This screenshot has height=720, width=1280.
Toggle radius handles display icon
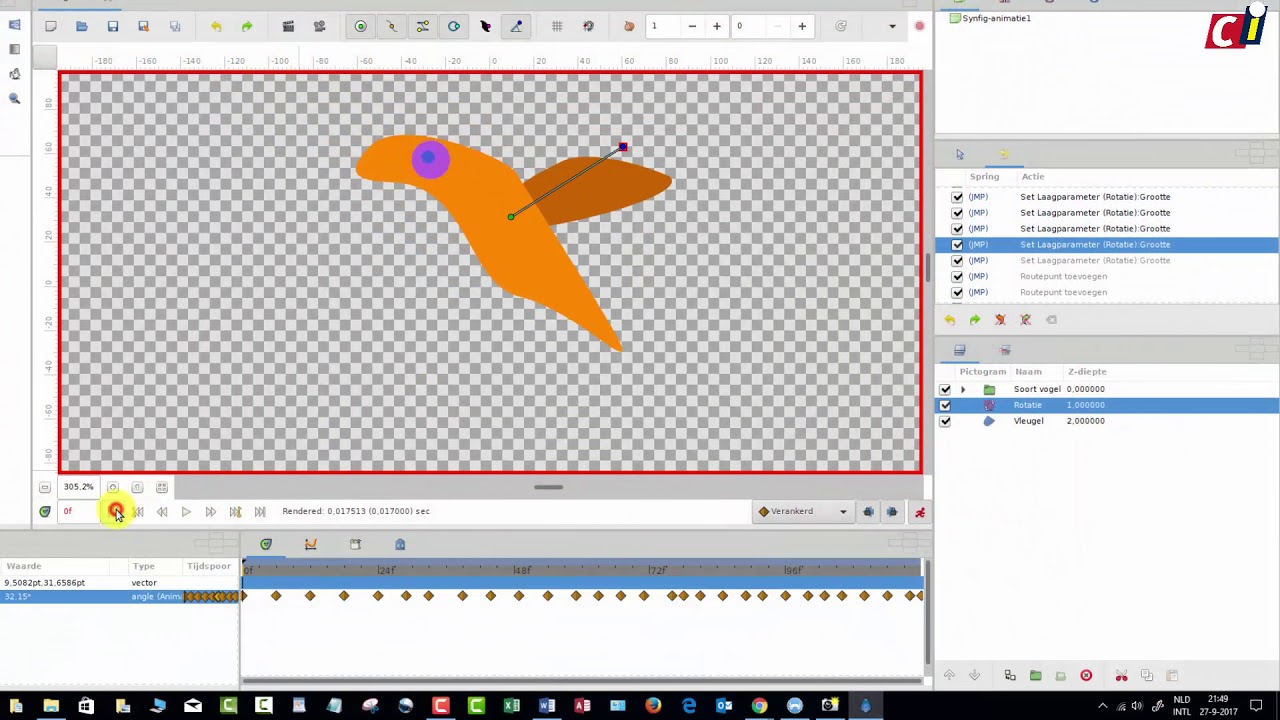tap(454, 26)
